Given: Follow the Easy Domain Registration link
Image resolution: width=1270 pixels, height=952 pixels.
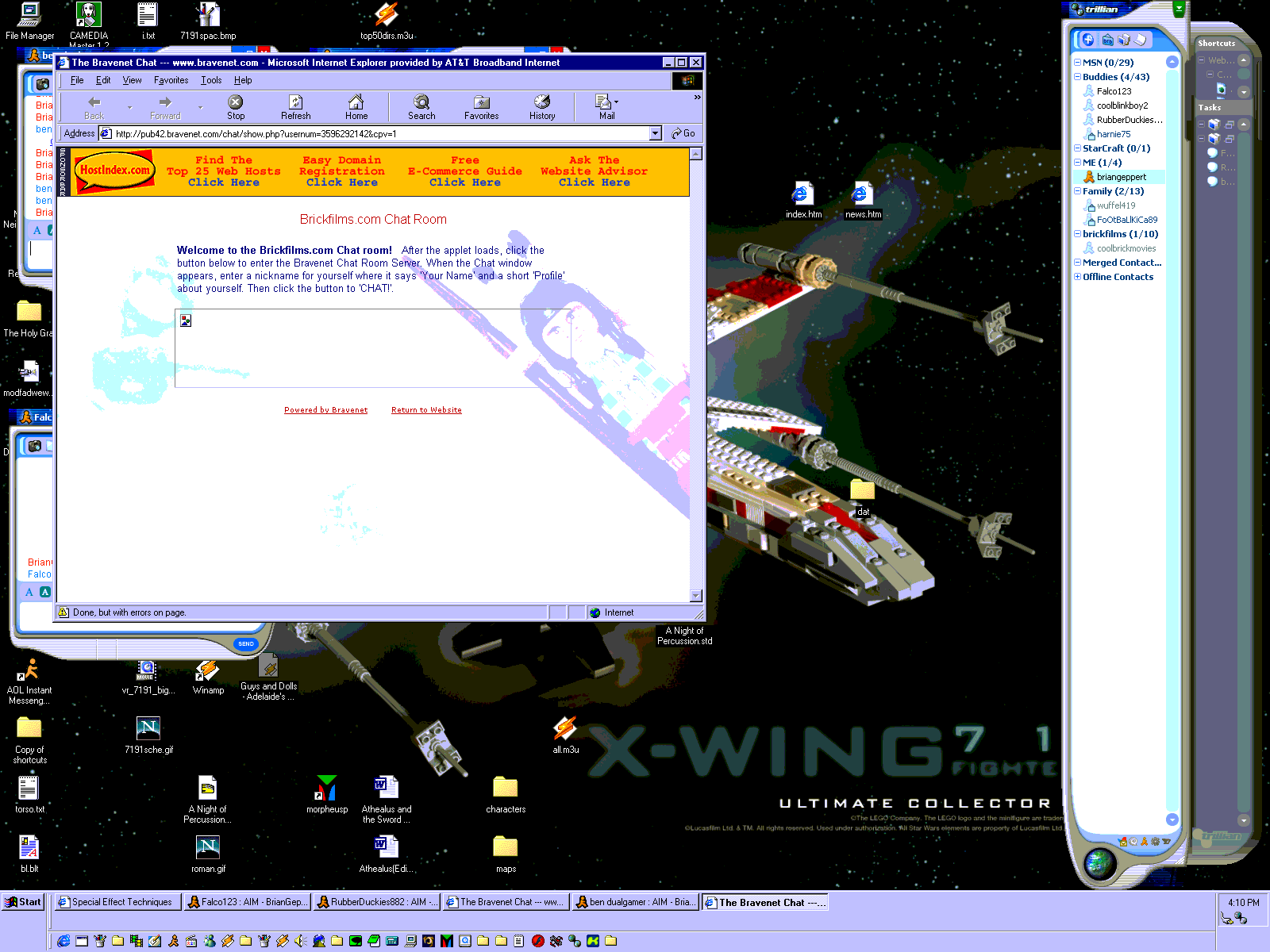Looking at the screenshot, I should [x=342, y=171].
